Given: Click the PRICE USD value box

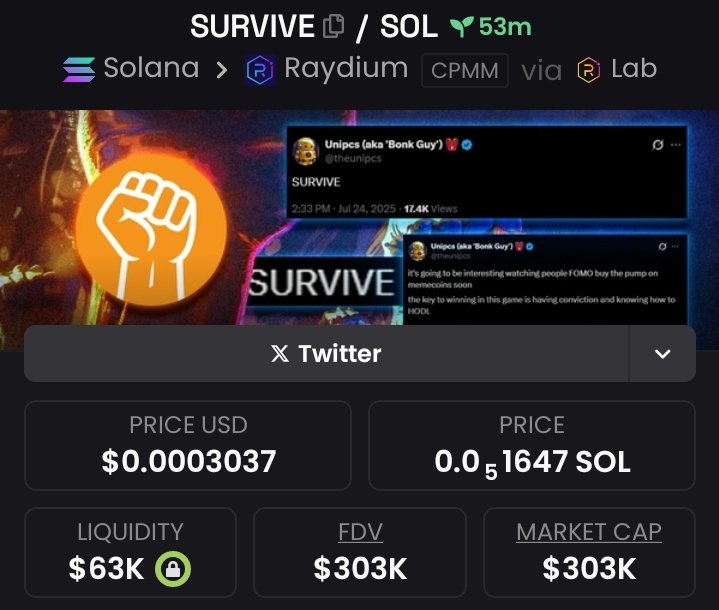Looking at the screenshot, I should point(188,445).
